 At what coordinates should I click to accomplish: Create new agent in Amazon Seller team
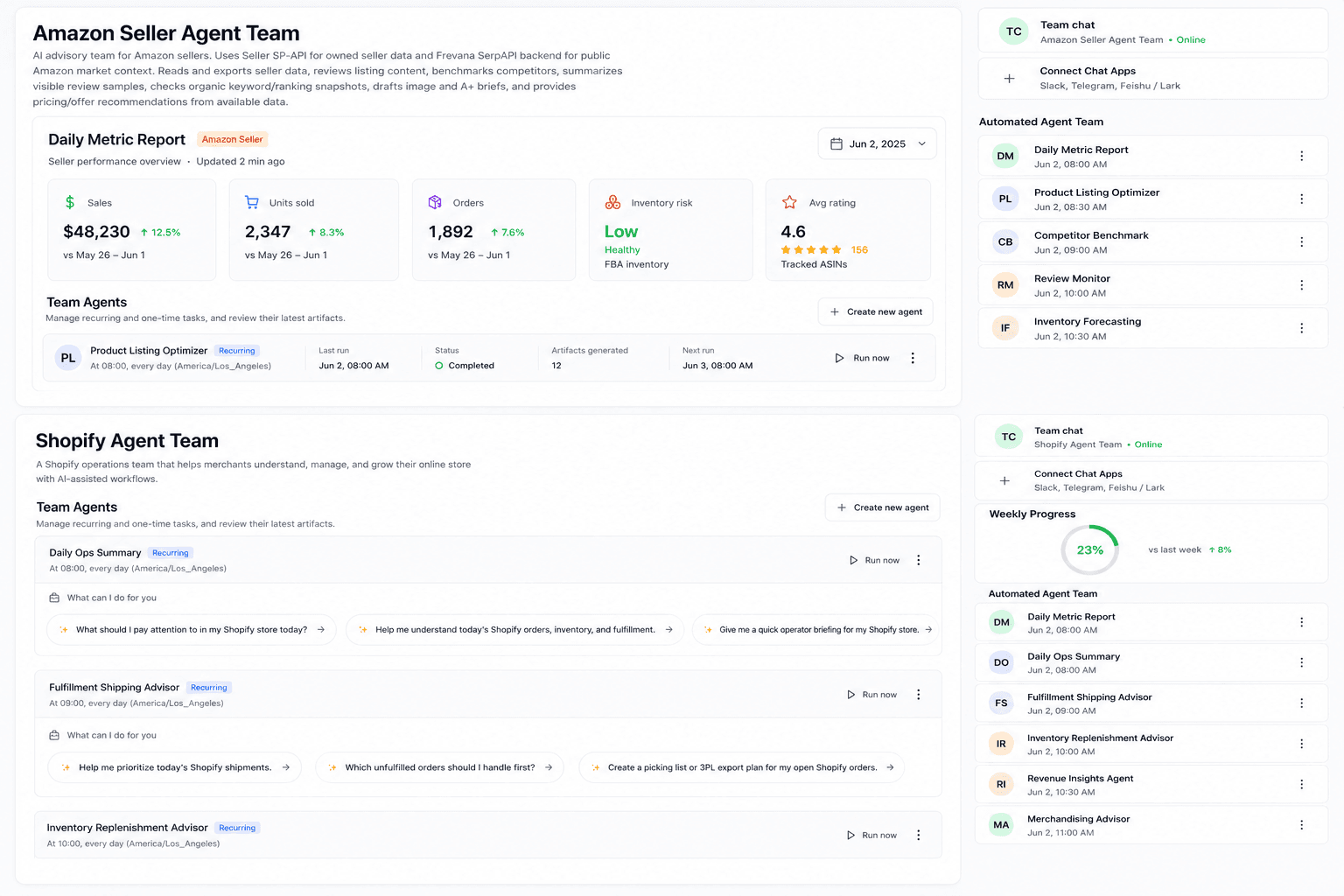[x=876, y=311]
